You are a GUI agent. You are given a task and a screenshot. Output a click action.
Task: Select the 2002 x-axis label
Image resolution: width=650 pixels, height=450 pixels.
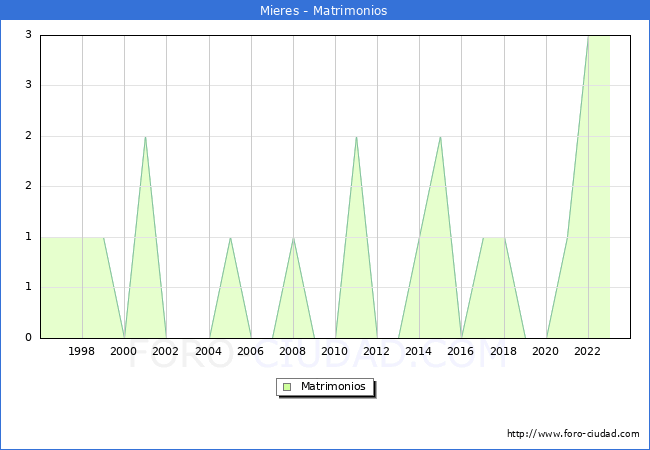165,351
